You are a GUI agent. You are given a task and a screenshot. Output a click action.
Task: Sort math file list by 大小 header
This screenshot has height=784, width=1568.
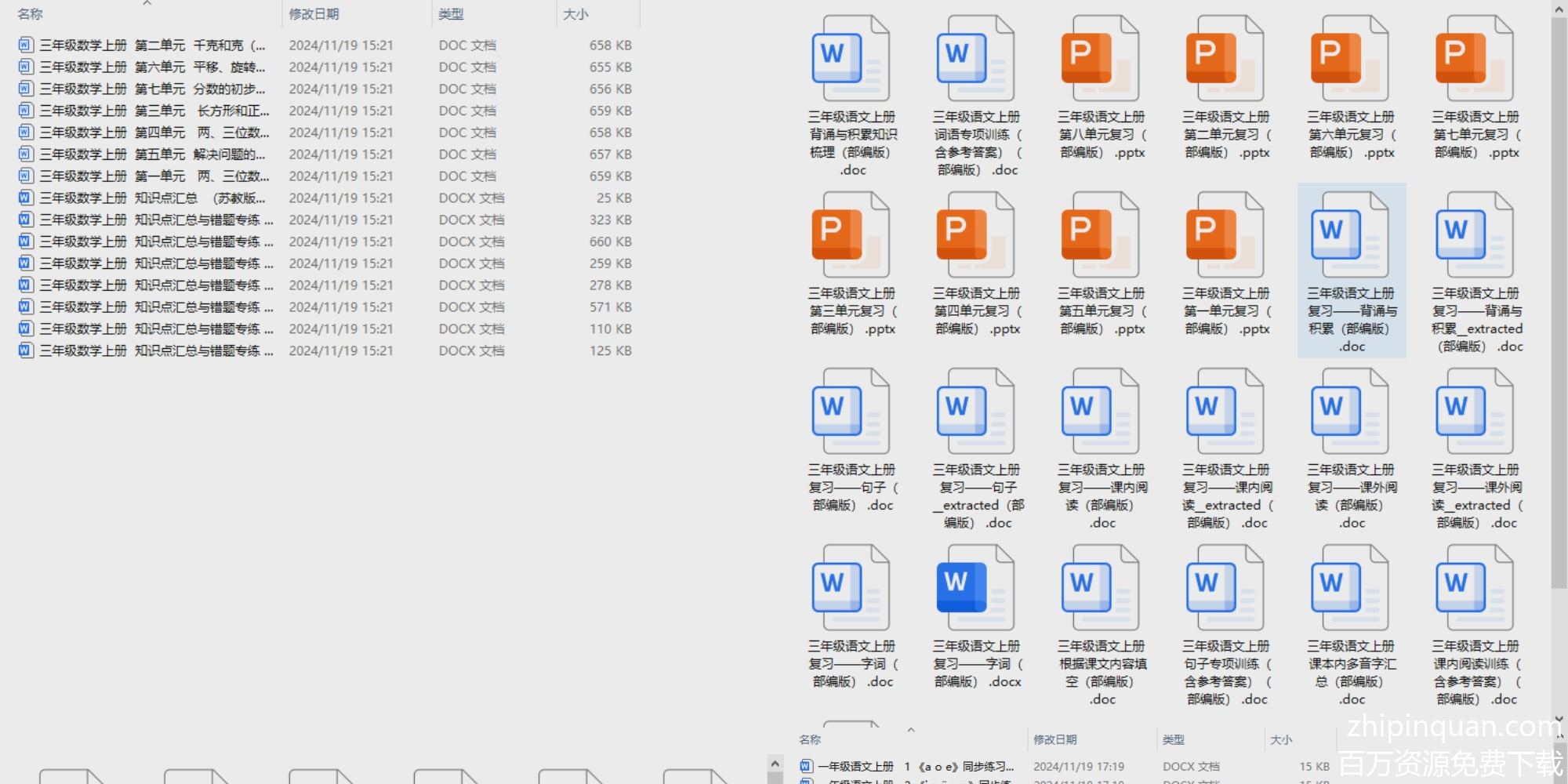point(575,14)
